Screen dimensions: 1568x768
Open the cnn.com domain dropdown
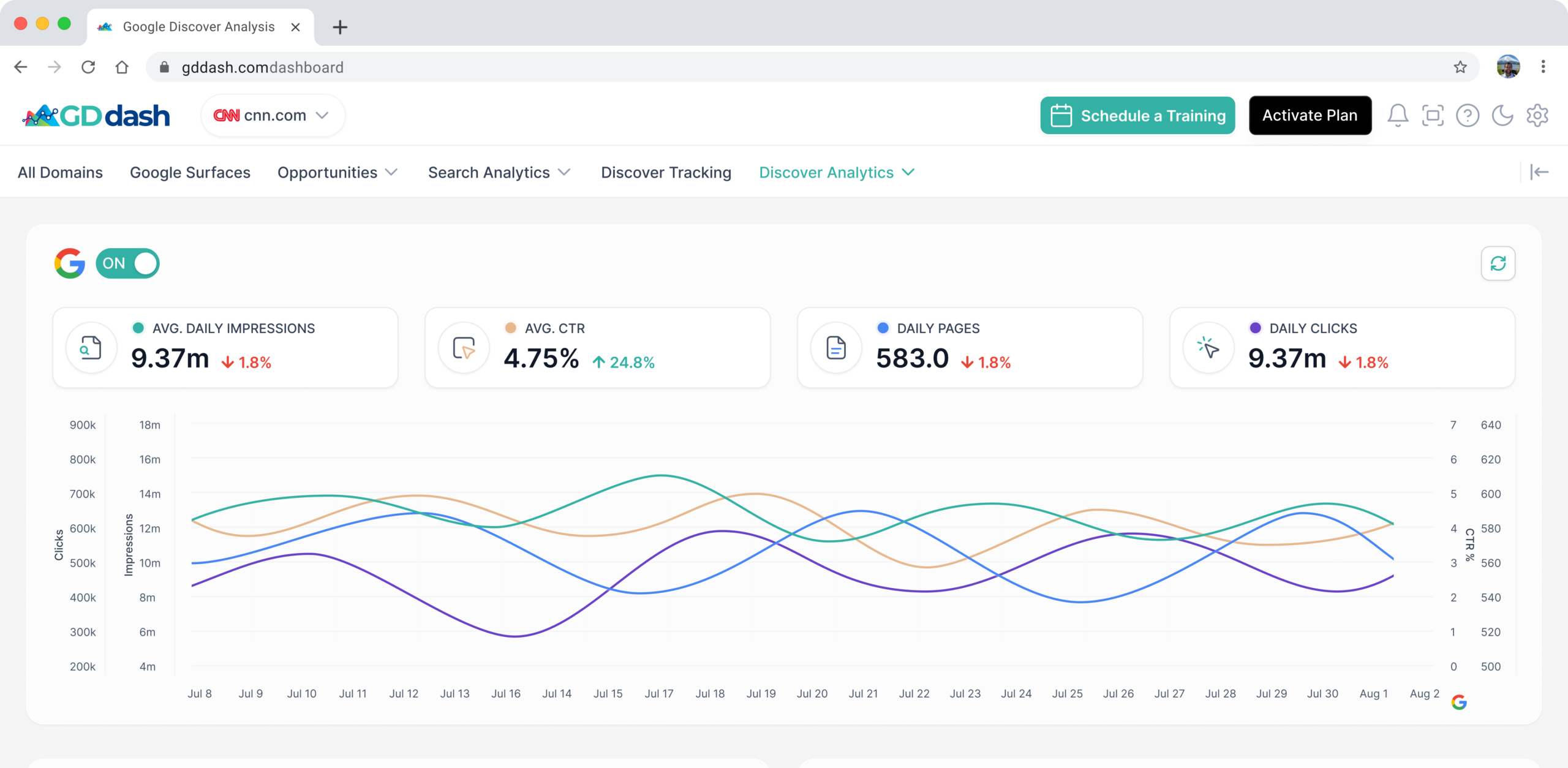pyautogui.click(x=273, y=115)
